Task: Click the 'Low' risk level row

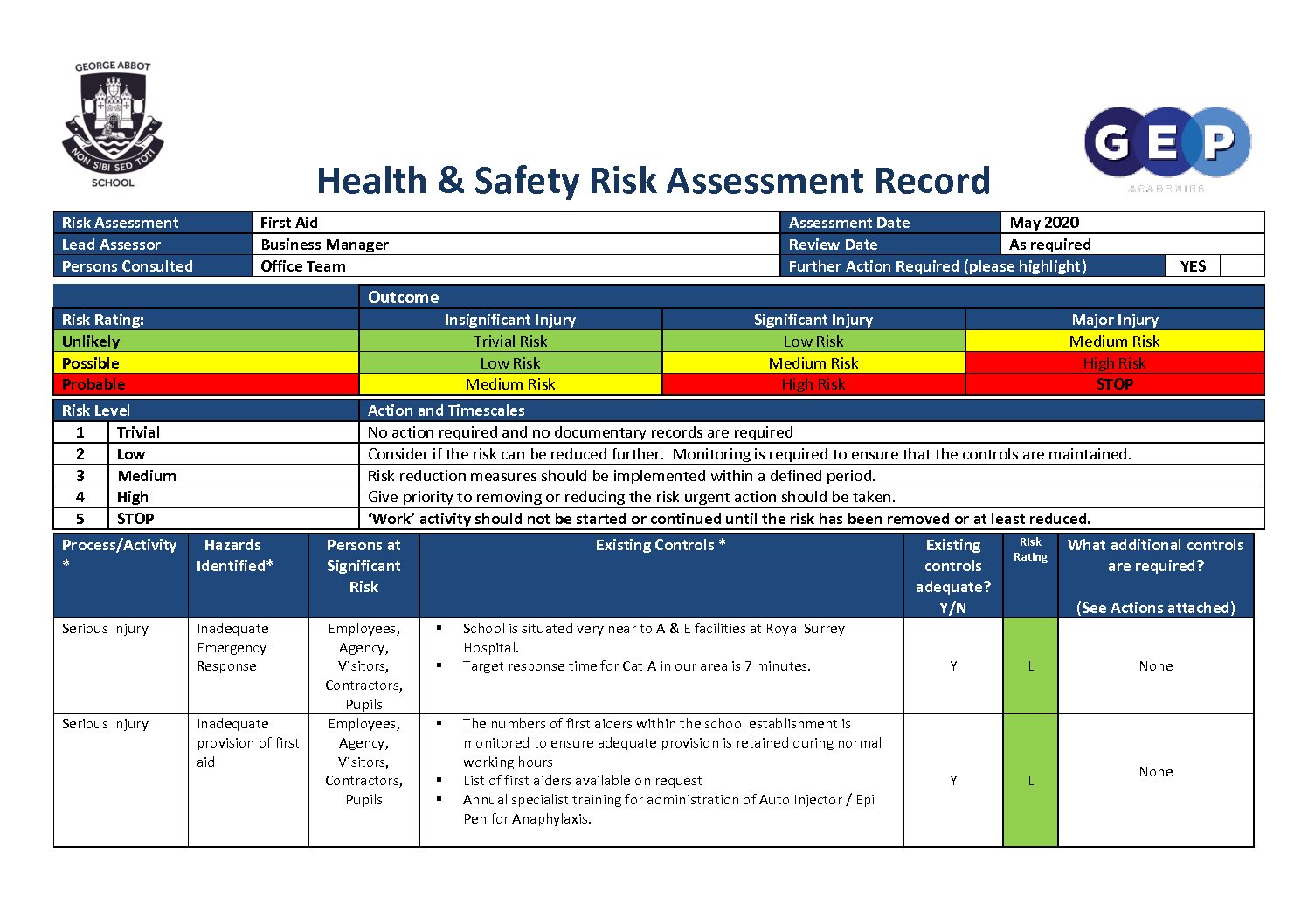Action: (659, 454)
